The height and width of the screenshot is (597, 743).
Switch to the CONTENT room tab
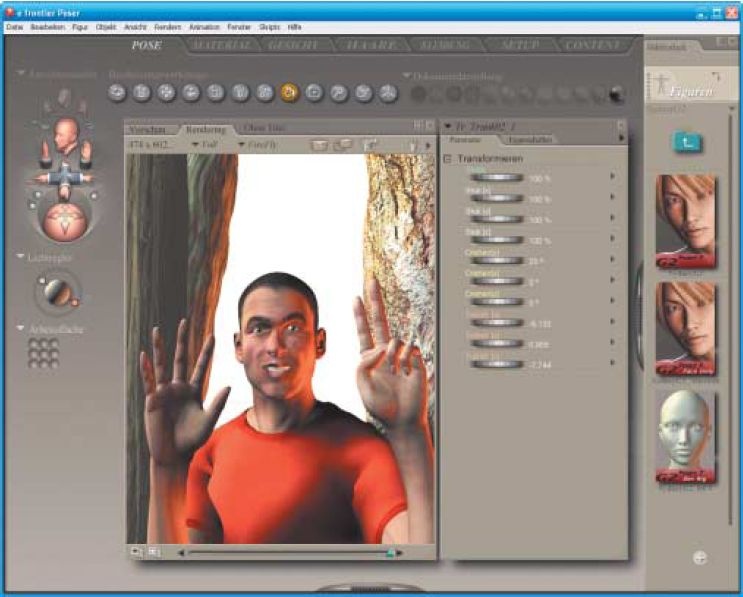coord(593,45)
